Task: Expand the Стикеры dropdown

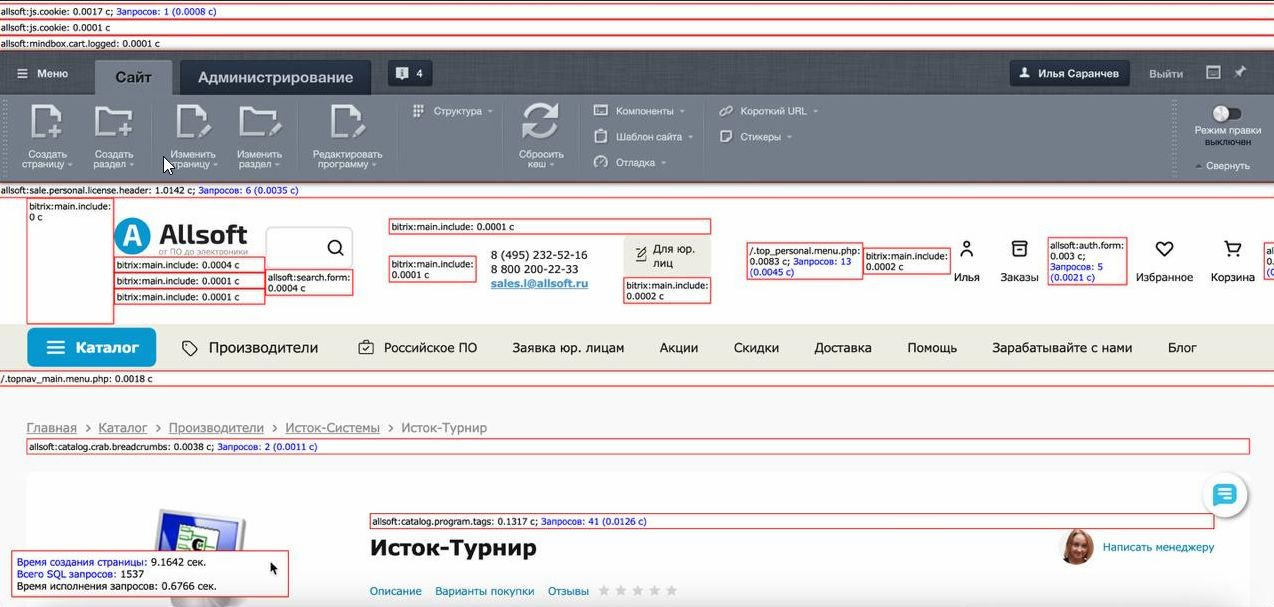Action: (757, 137)
